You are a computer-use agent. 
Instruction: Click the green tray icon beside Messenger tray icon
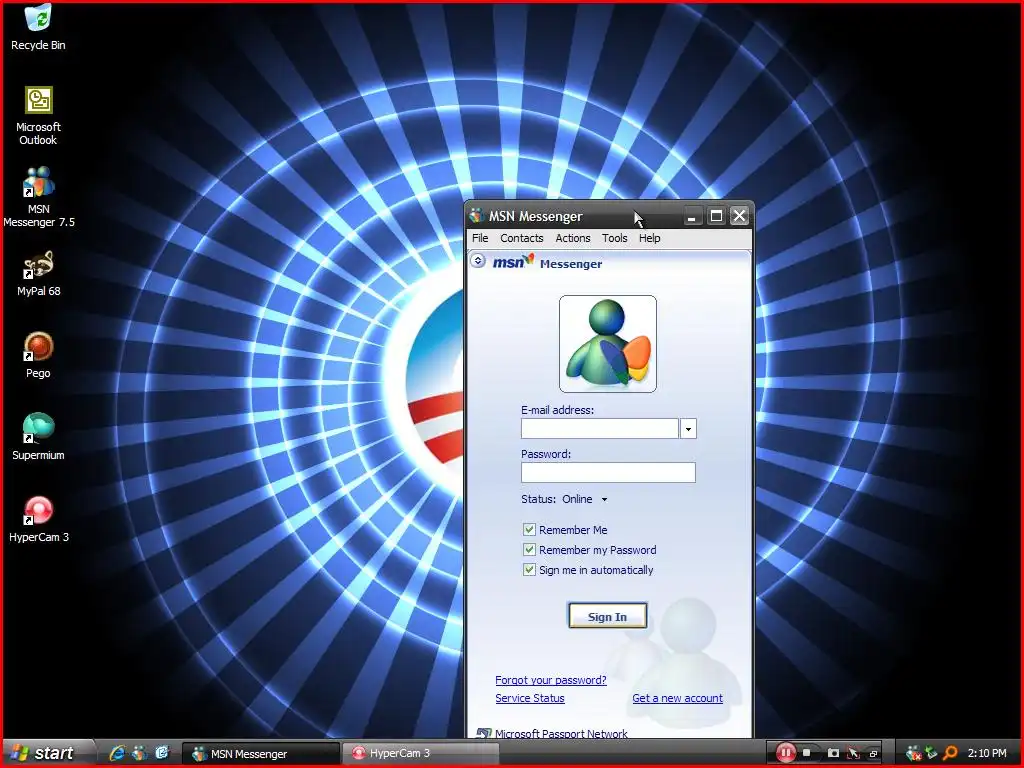(x=931, y=753)
